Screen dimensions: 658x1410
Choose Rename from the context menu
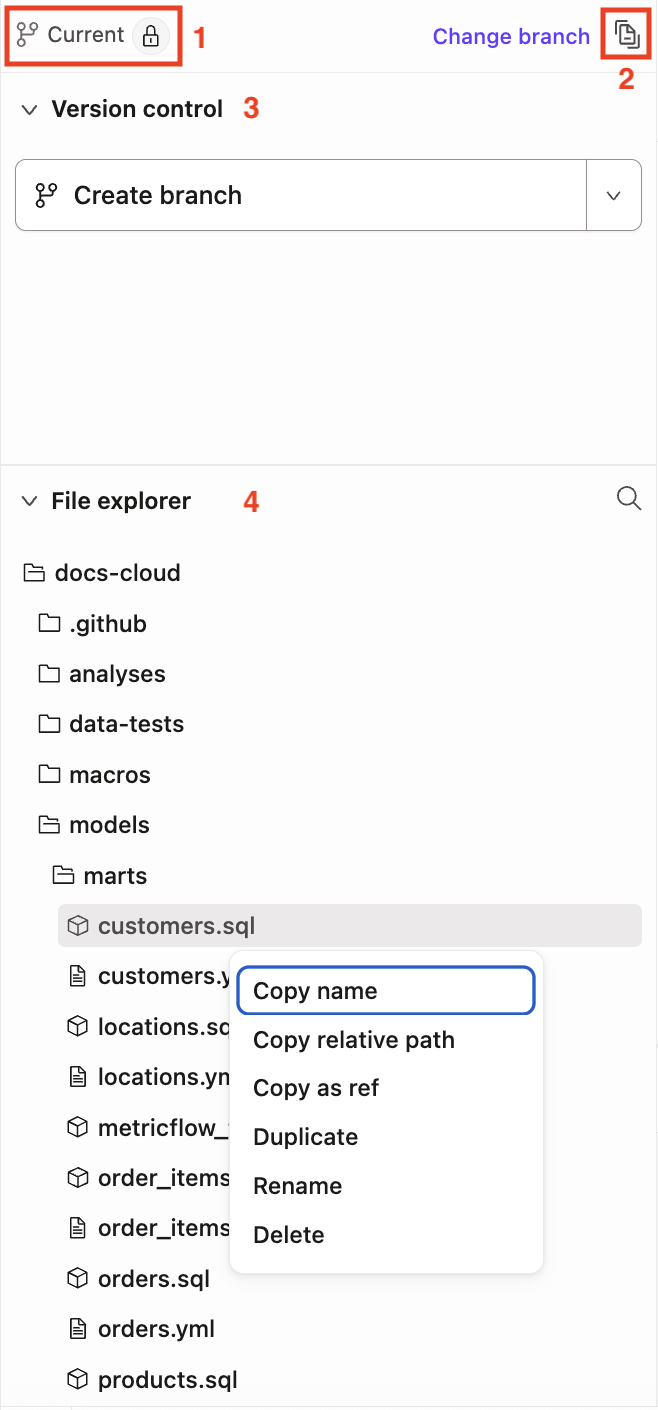point(297,1186)
